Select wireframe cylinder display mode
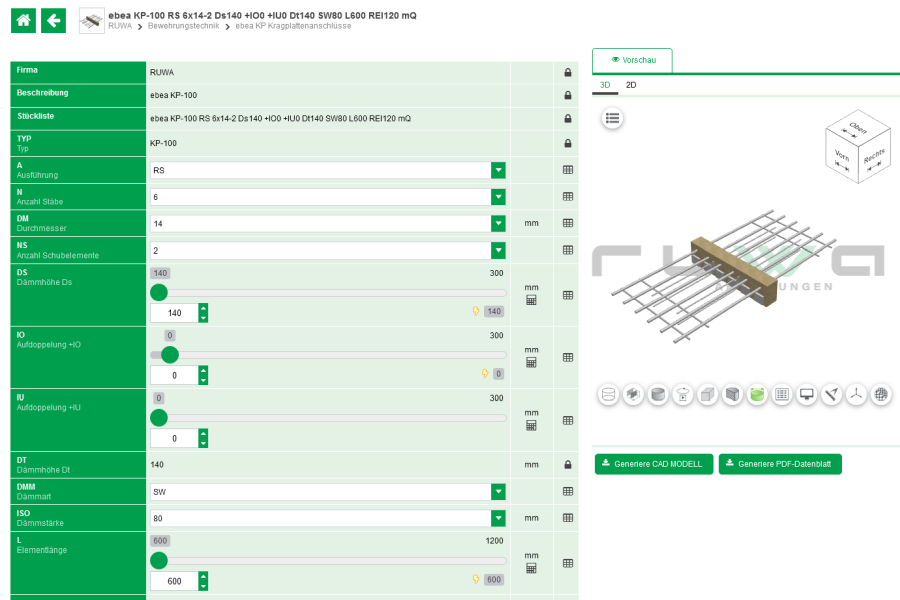Image resolution: width=900 pixels, height=600 pixels. [x=608, y=395]
